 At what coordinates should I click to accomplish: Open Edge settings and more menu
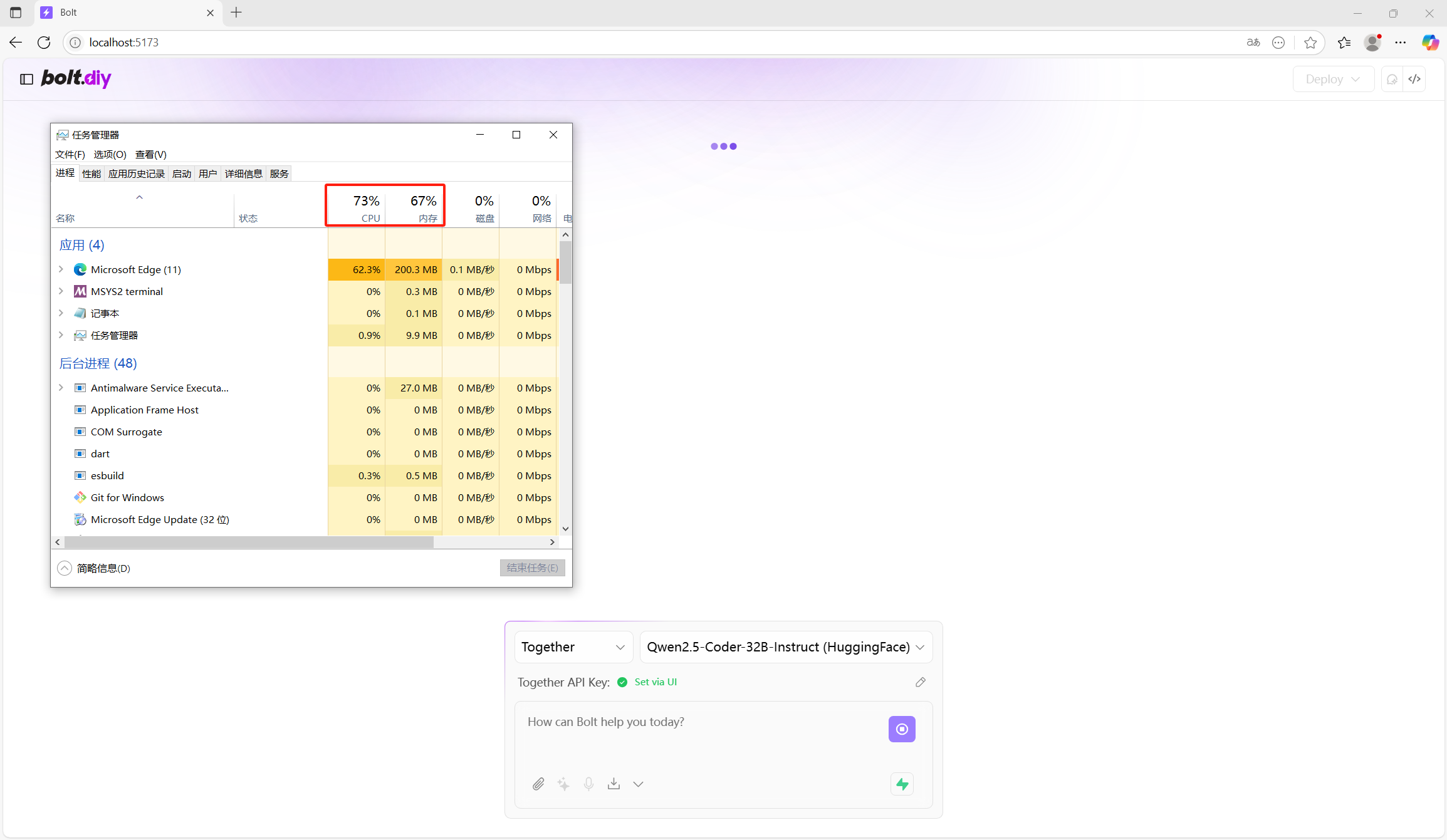tap(1401, 42)
